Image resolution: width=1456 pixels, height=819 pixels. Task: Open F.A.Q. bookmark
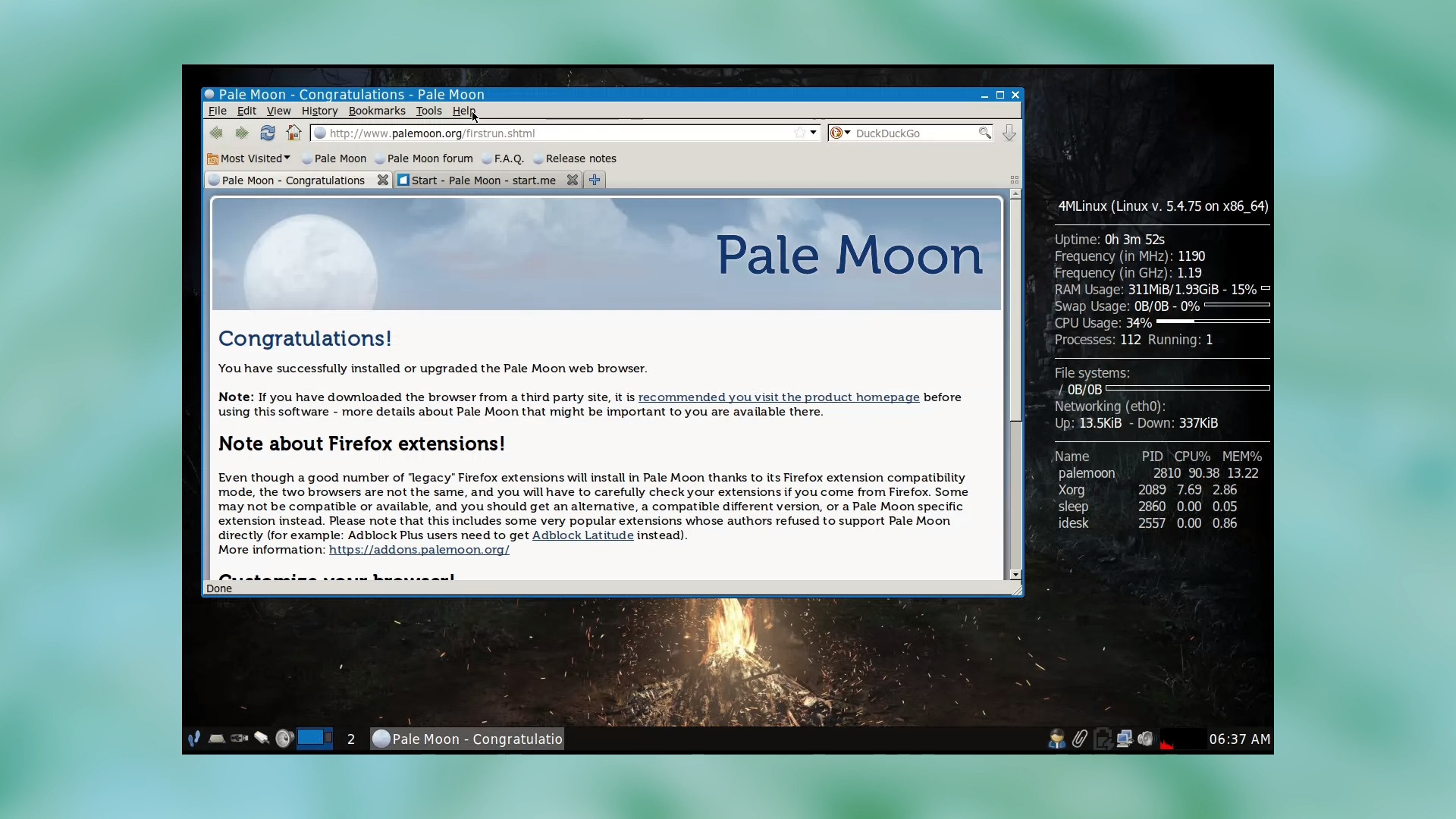(x=503, y=158)
